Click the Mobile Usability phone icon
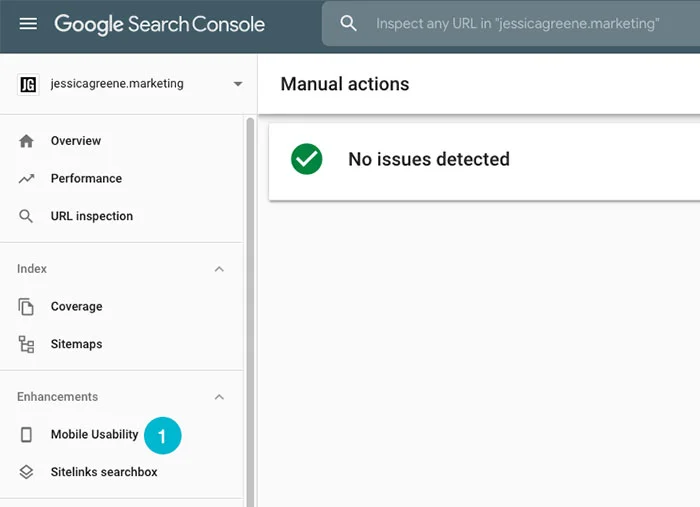Screen dimensions: 700x507 (26, 434)
